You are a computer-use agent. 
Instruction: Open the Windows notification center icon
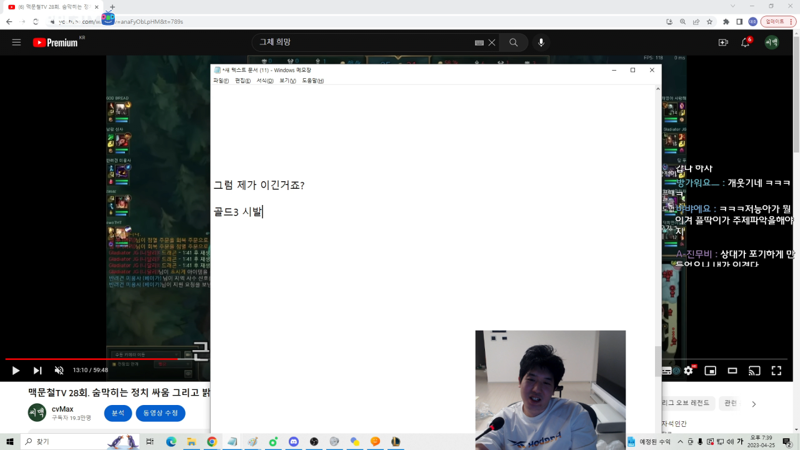(787, 441)
